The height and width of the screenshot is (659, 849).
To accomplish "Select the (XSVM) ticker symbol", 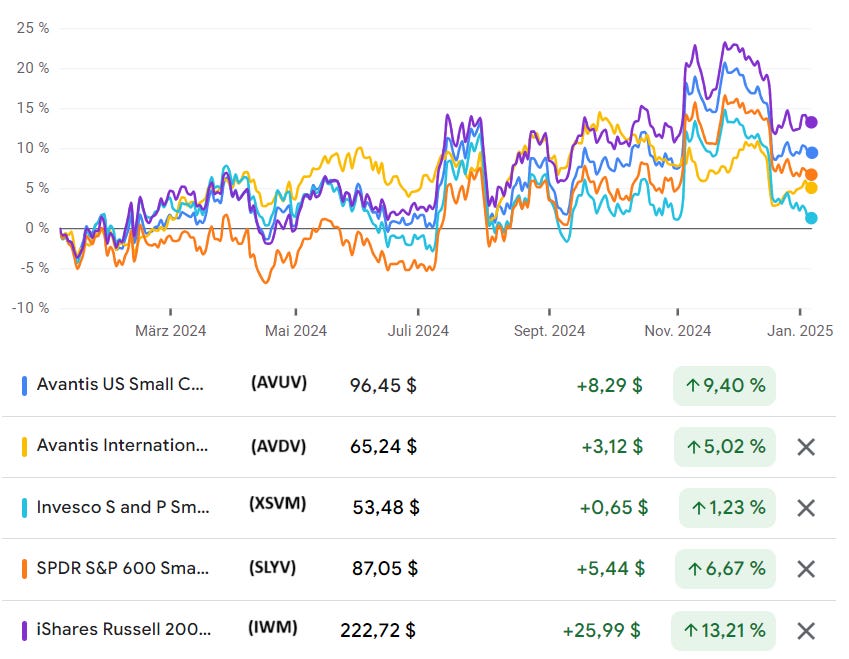I will point(278,504).
